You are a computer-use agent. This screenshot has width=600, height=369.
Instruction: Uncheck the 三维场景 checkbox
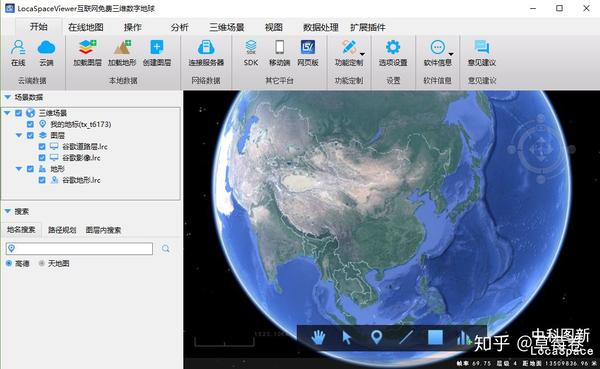click(18, 113)
